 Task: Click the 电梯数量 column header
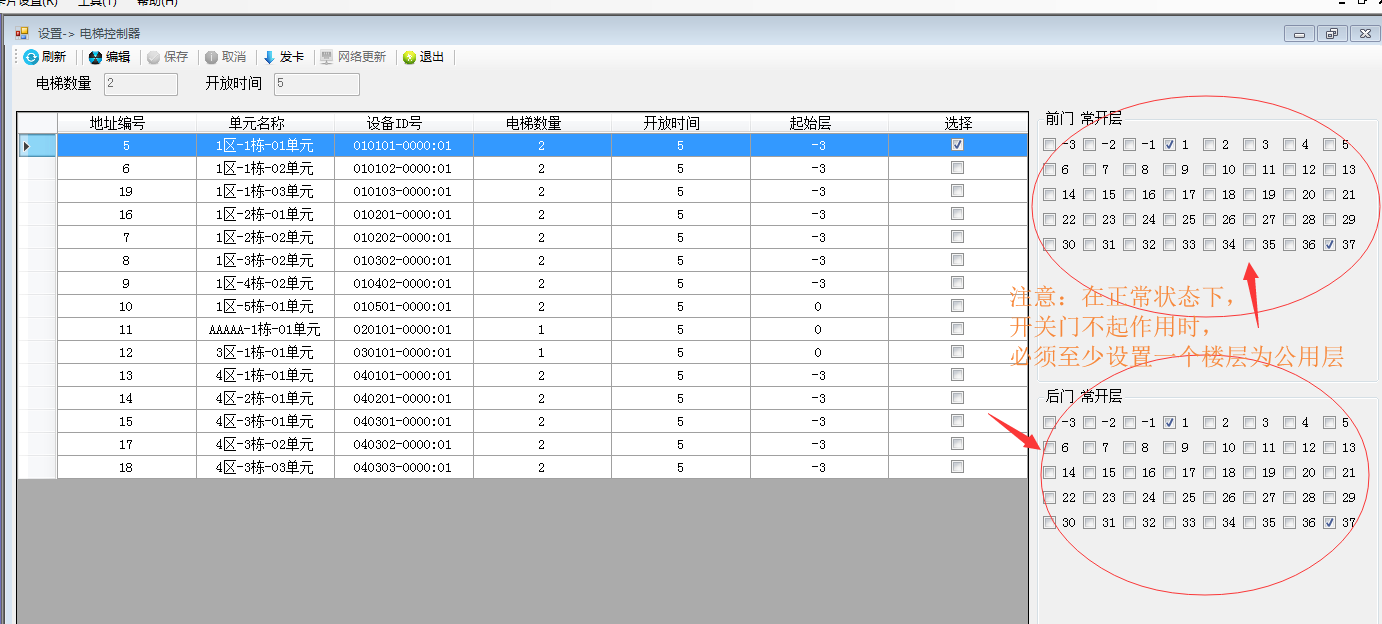[x=542, y=123]
